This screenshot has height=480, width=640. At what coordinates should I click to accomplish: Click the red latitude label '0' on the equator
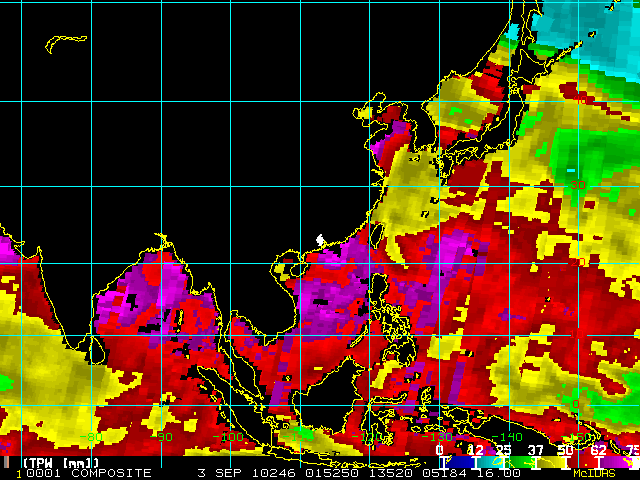[x=576, y=404]
